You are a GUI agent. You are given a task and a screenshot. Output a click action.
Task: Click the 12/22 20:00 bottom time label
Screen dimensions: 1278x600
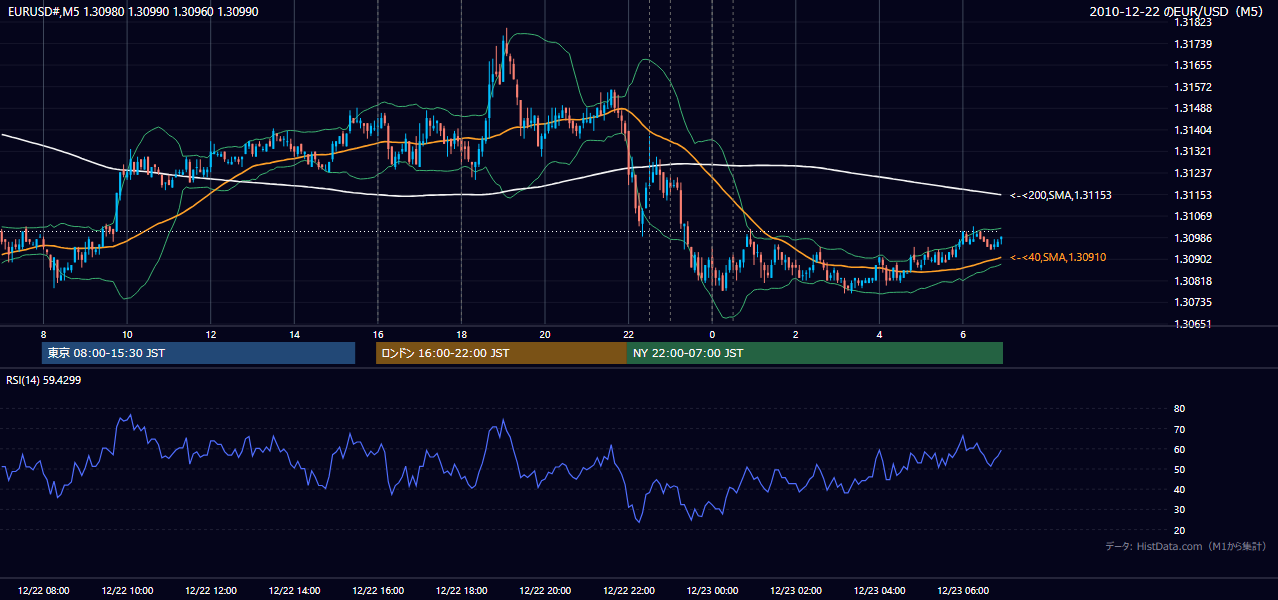click(x=545, y=591)
